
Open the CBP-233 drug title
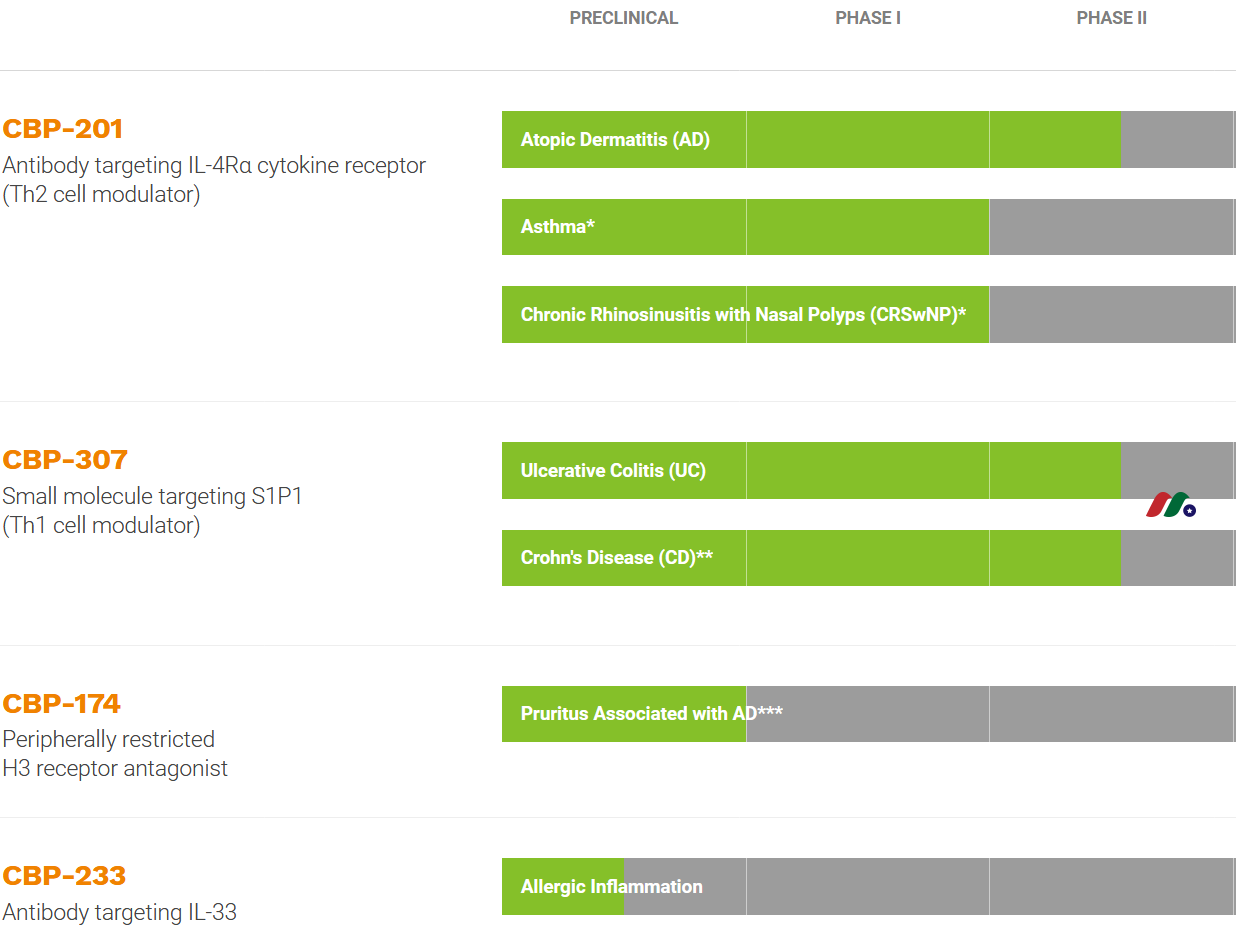pos(64,876)
